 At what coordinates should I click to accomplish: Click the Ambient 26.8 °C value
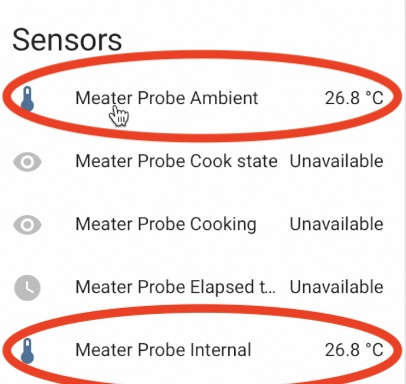pyautogui.click(x=354, y=98)
